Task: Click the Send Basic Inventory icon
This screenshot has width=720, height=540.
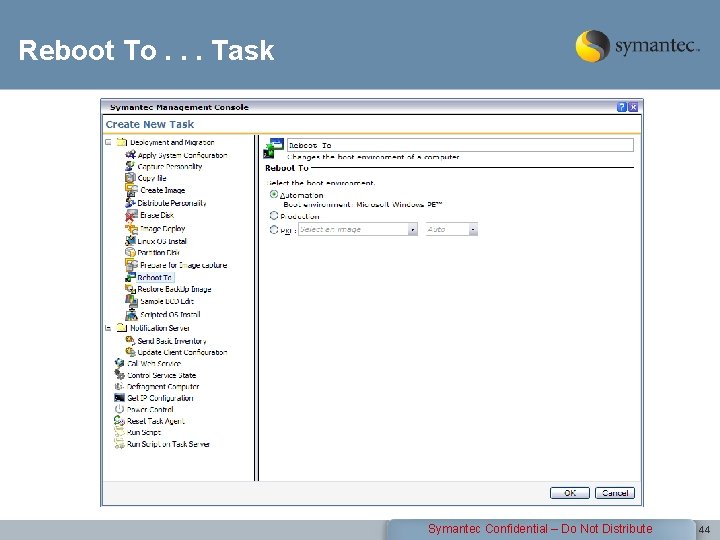Action: 130,340
